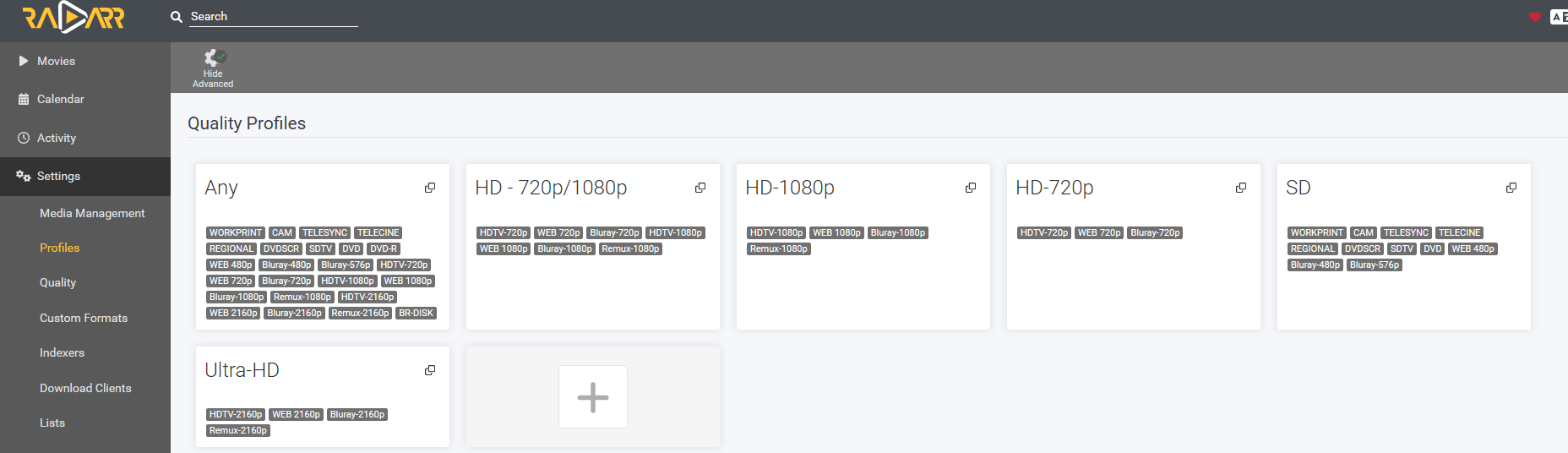Clone the HD-720p quality profile
This screenshot has height=453, width=1568.
pyautogui.click(x=1241, y=188)
